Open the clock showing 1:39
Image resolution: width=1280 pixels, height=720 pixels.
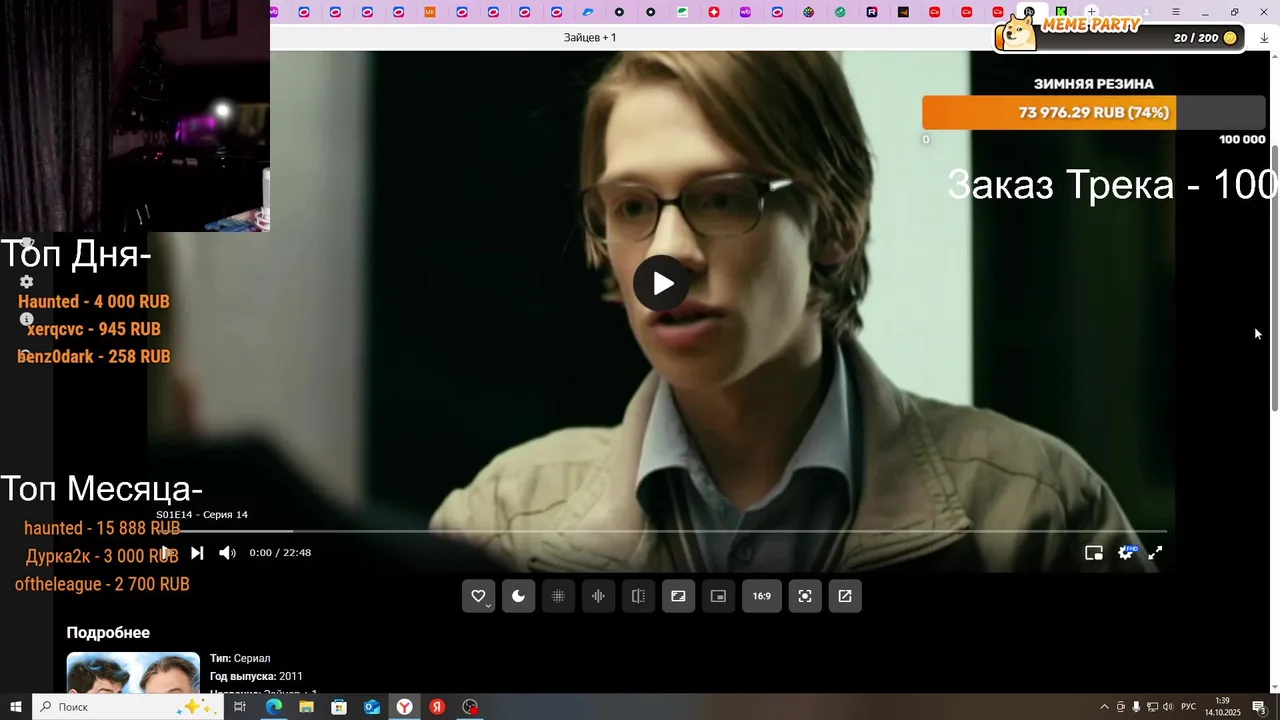[1222, 707]
